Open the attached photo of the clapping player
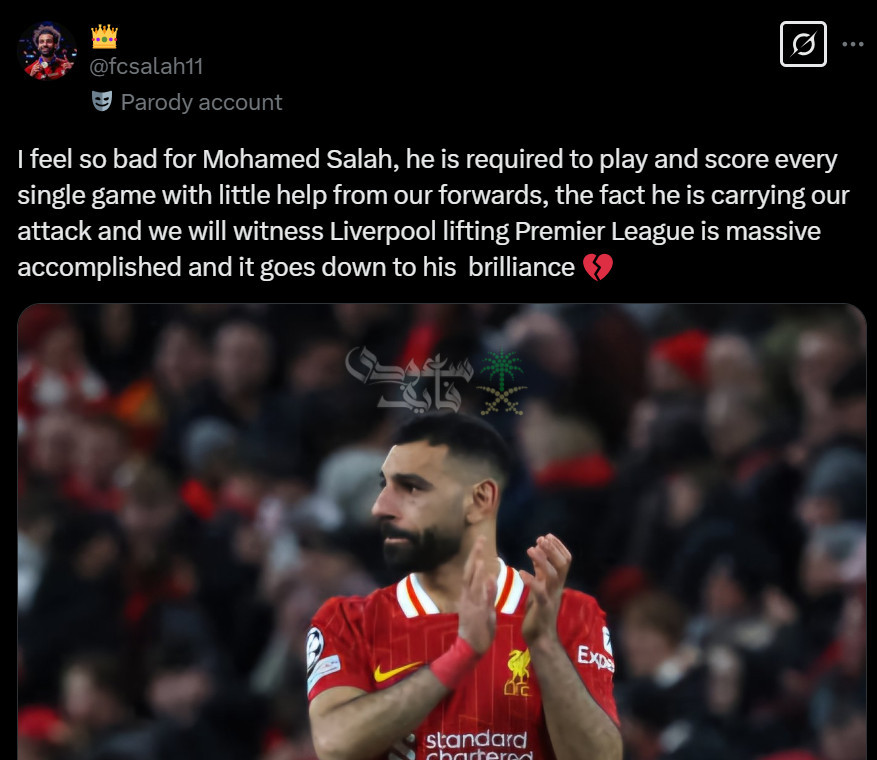This screenshot has height=760, width=877. (x=442, y=531)
